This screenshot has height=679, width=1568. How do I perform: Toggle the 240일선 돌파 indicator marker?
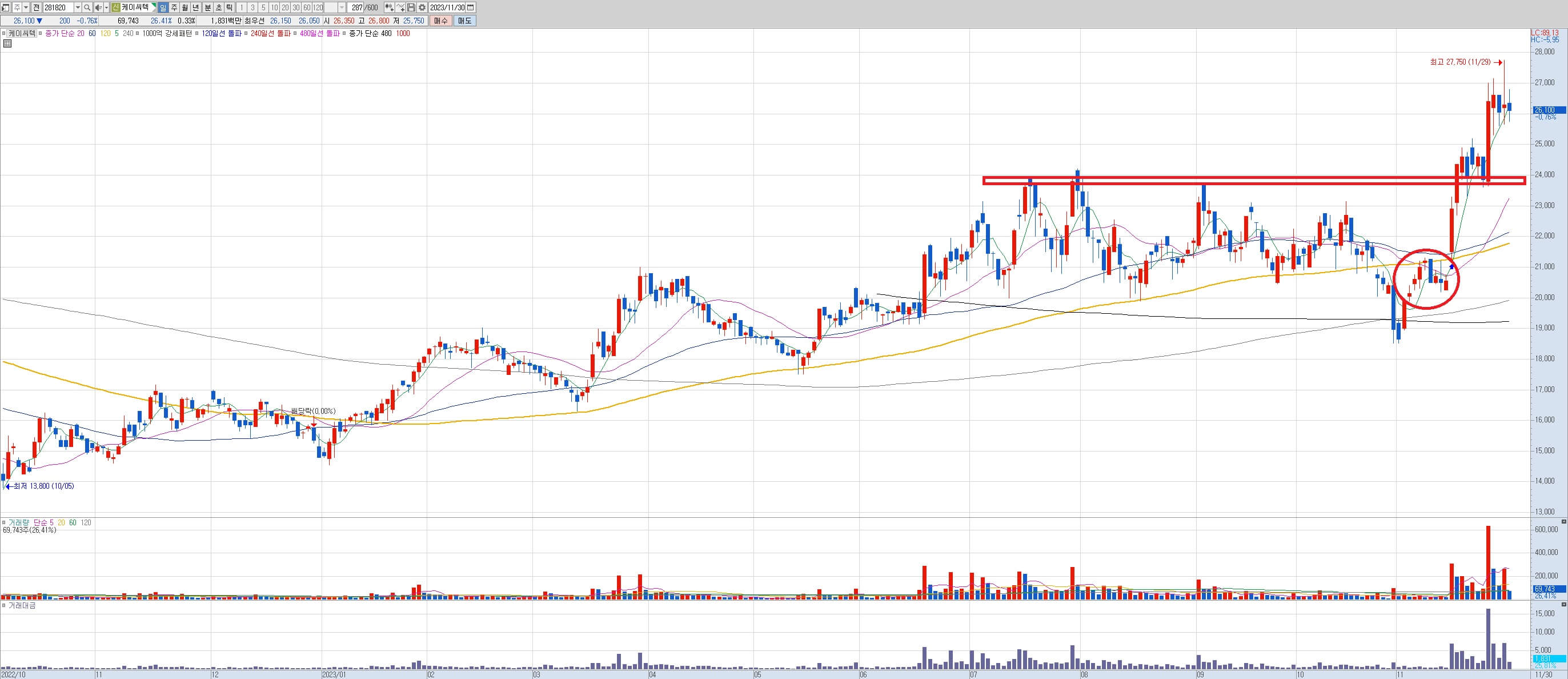tap(246, 34)
